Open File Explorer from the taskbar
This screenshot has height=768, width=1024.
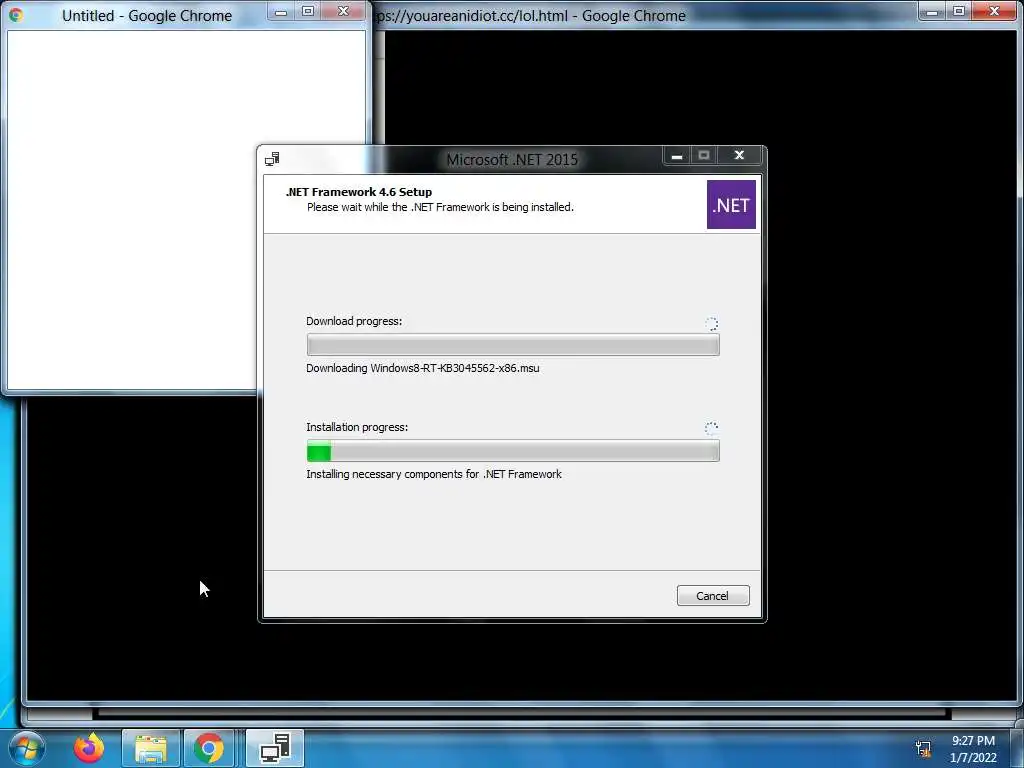[x=150, y=748]
